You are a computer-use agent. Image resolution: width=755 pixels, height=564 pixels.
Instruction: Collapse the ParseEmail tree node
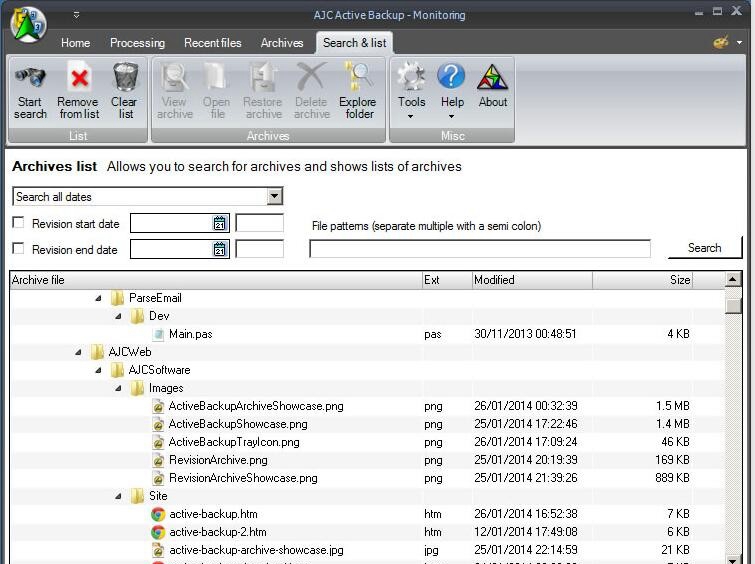coord(98,298)
